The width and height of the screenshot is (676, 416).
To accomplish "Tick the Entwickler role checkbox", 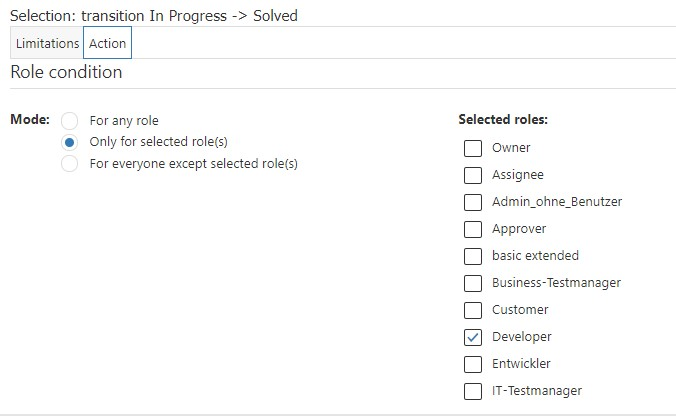I will [473, 364].
